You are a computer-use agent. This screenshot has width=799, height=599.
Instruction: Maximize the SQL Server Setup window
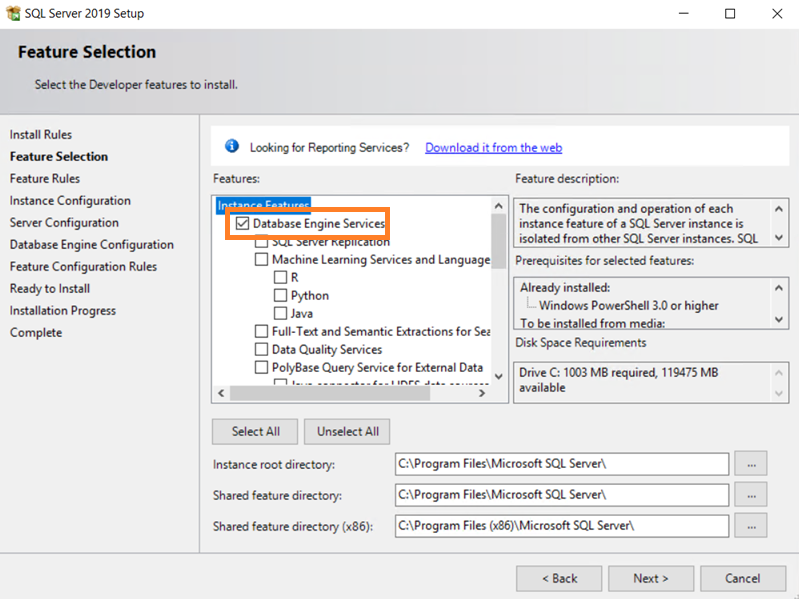pyautogui.click(x=730, y=13)
